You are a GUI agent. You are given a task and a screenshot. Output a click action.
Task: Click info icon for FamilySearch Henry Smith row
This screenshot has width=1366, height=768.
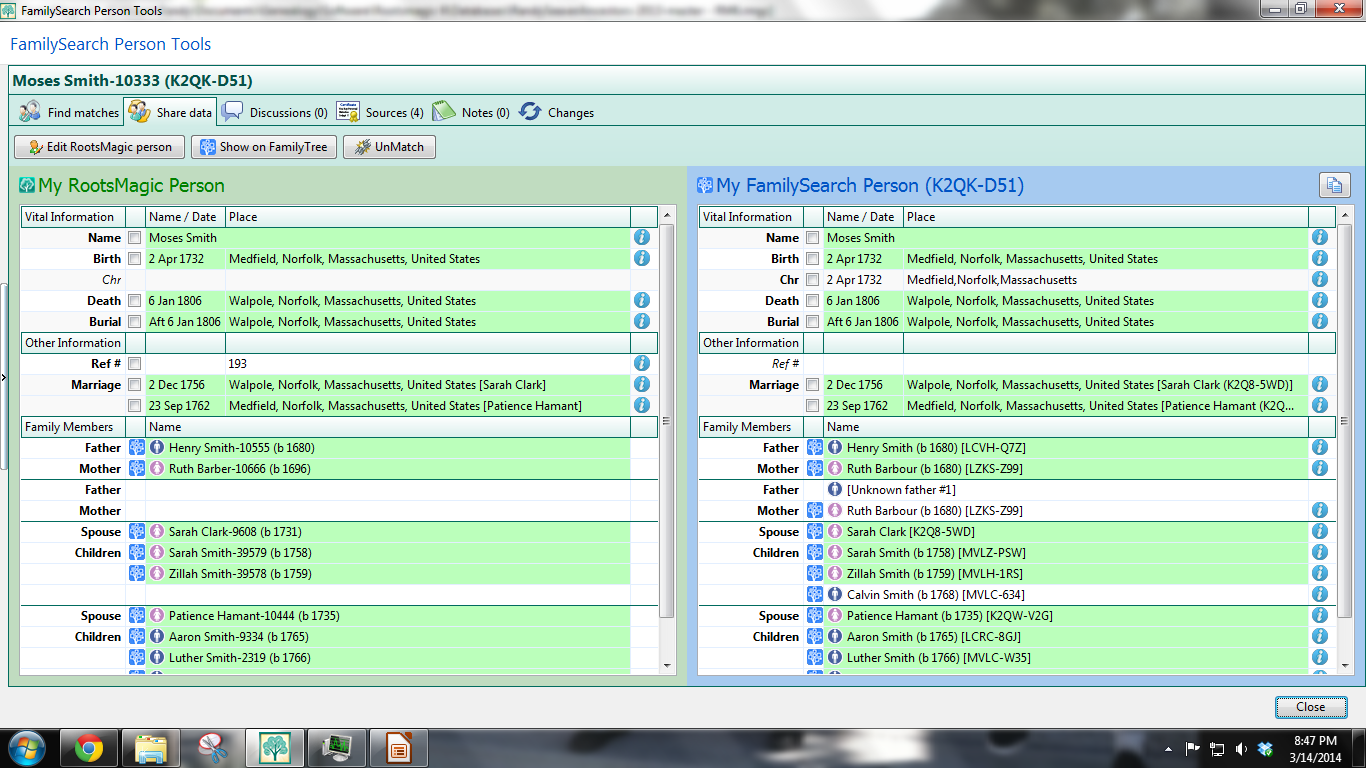pos(1320,448)
